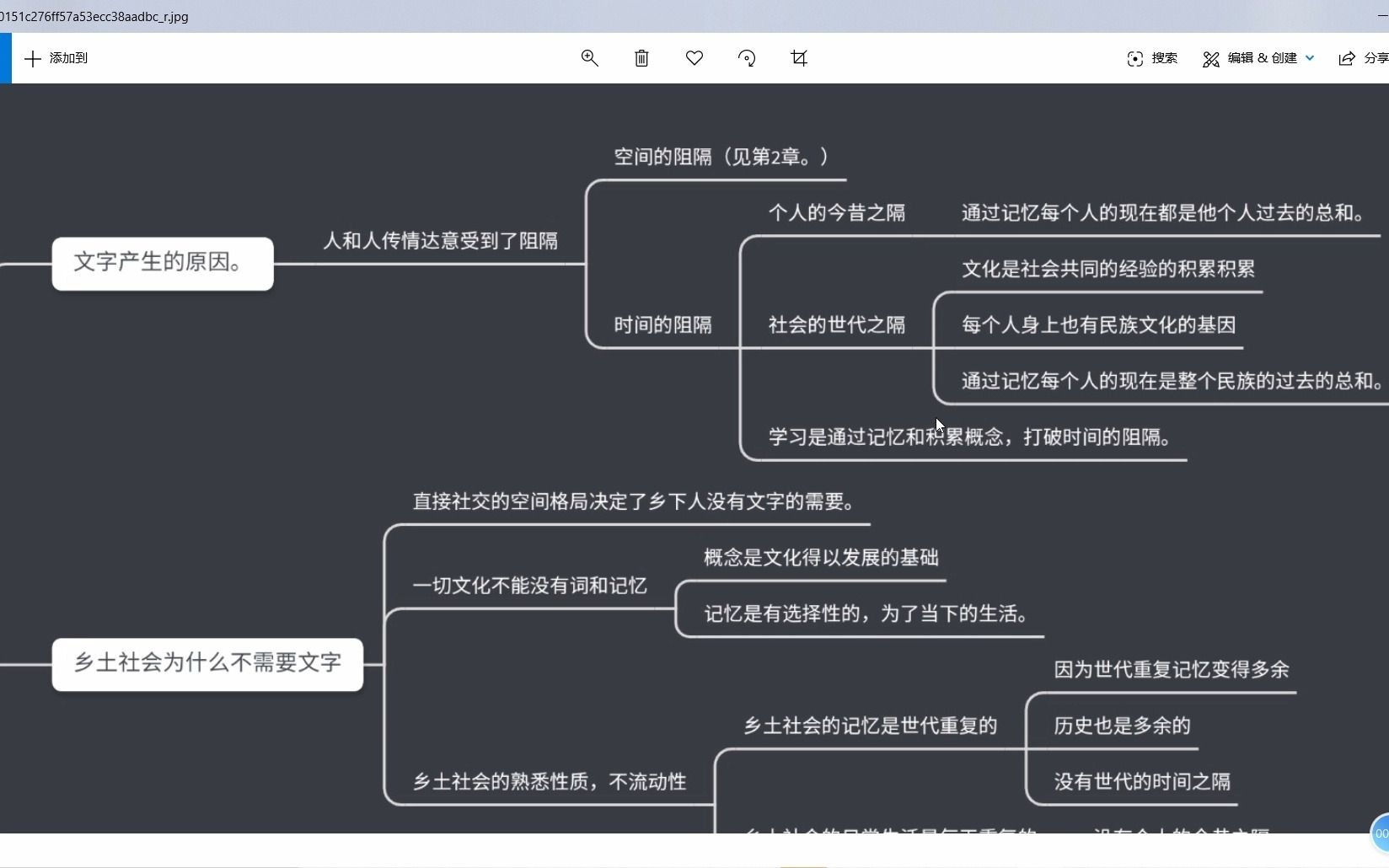Viewport: 1389px width, 868px height.
Task: Click text 乡土社会的记忆是世代重复的
Action: (x=871, y=726)
